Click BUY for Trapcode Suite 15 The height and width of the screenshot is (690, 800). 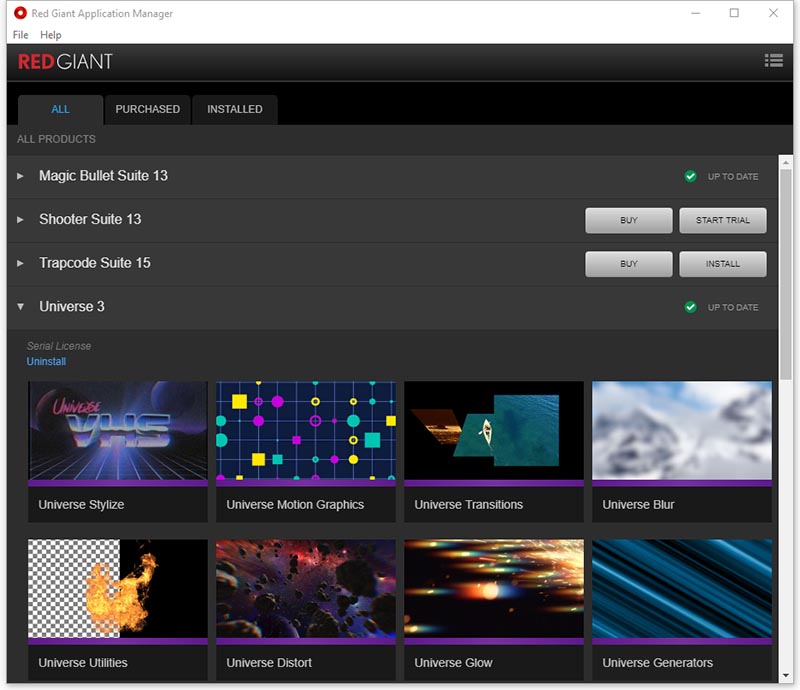pyautogui.click(x=629, y=264)
